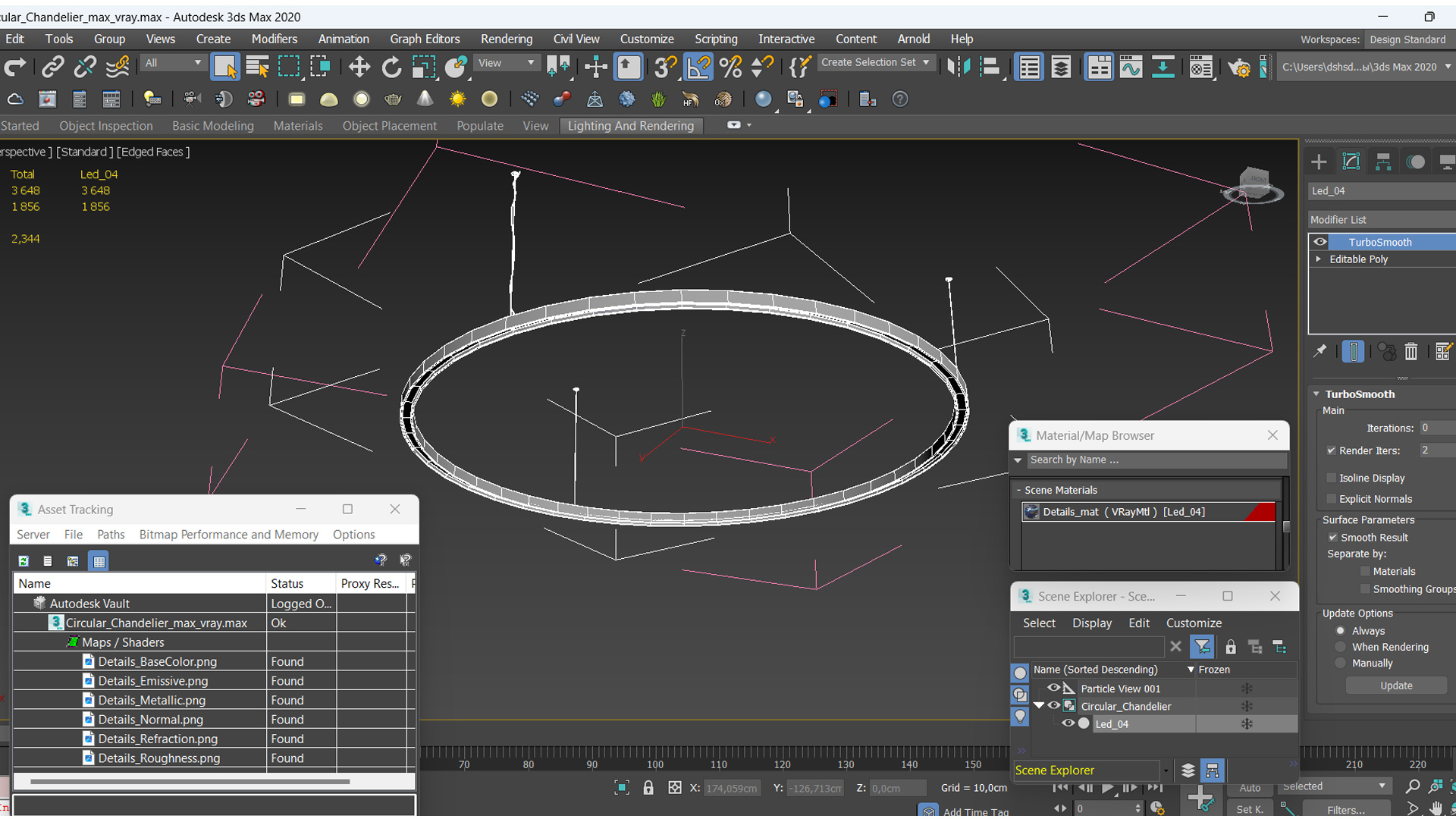1456x819 pixels.
Task: Open the All selection filter dropdown
Action: (174, 63)
